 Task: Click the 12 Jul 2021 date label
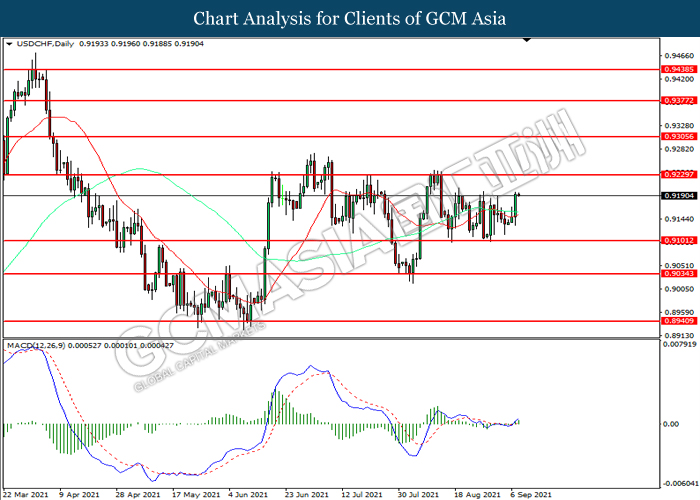coord(362,495)
